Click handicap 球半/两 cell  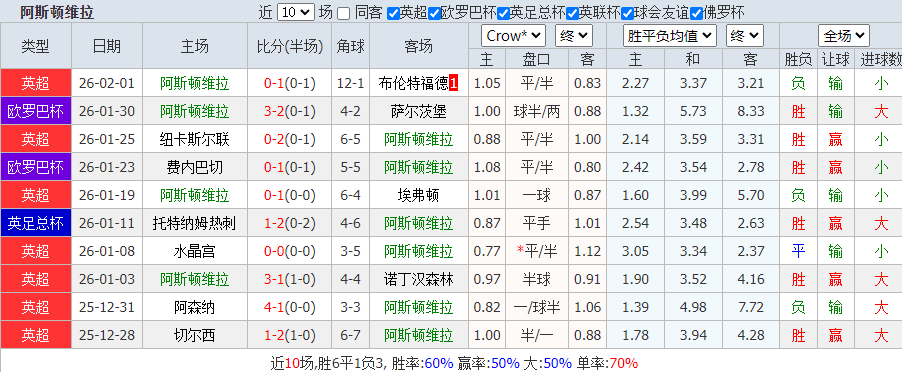point(537,112)
